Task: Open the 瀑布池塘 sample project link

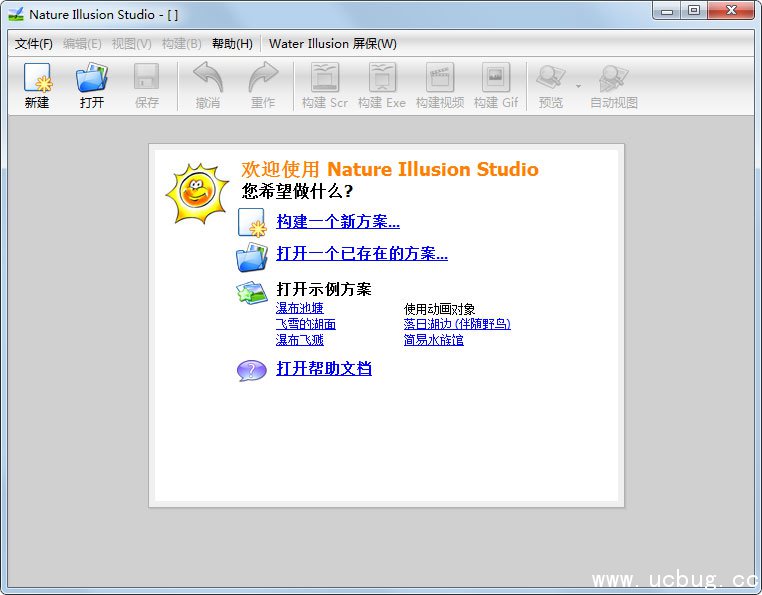Action: pos(300,308)
